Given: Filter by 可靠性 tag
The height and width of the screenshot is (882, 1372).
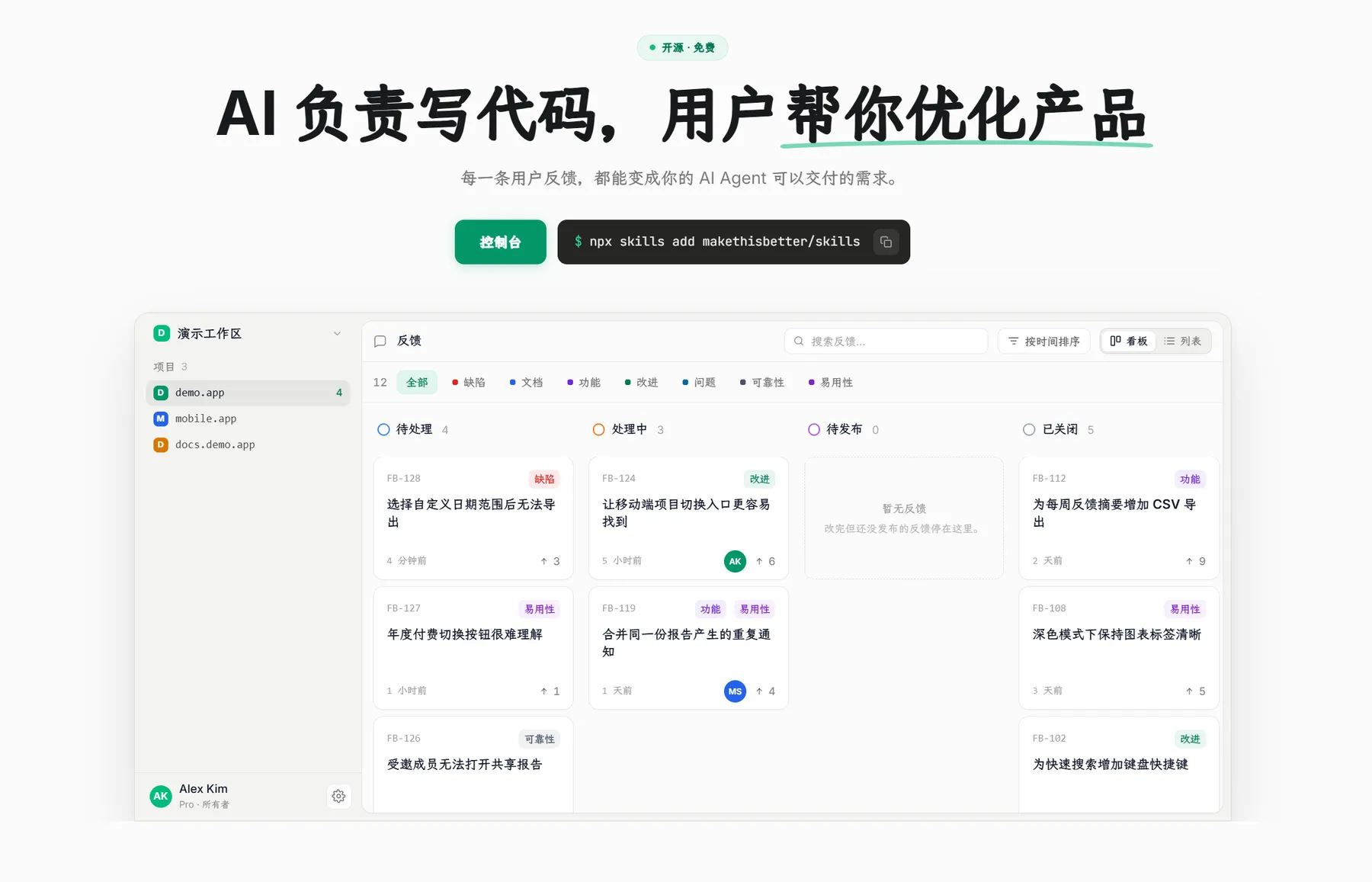Looking at the screenshot, I should 762,383.
